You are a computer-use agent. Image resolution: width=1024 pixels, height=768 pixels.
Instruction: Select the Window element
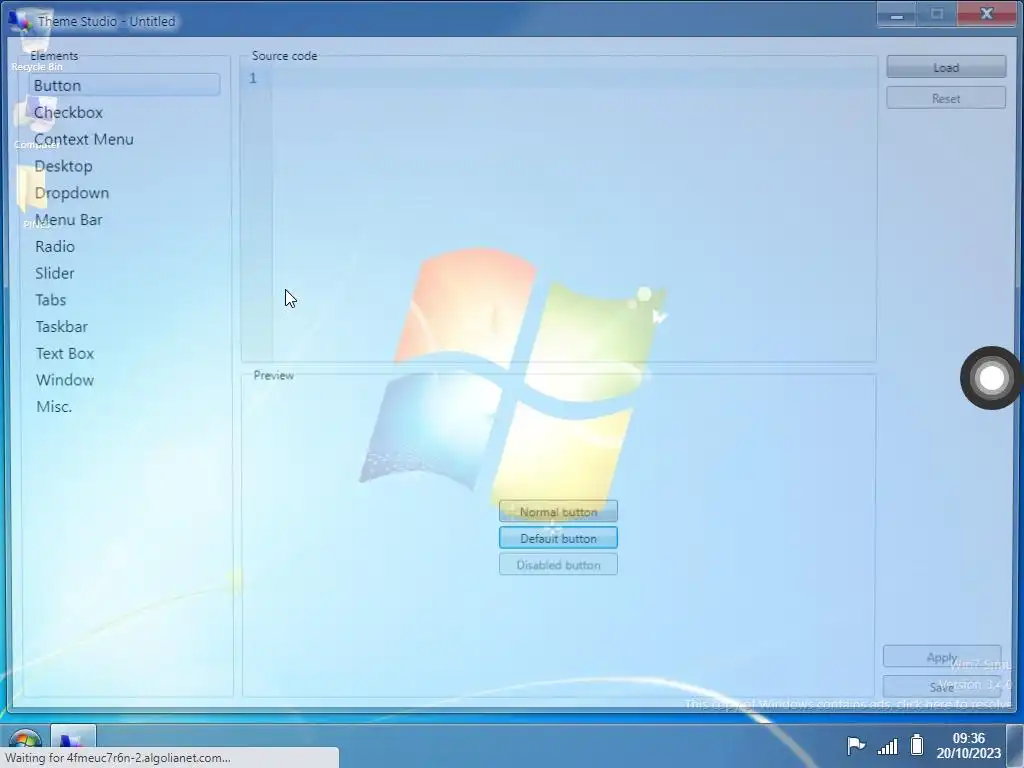click(65, 380)
